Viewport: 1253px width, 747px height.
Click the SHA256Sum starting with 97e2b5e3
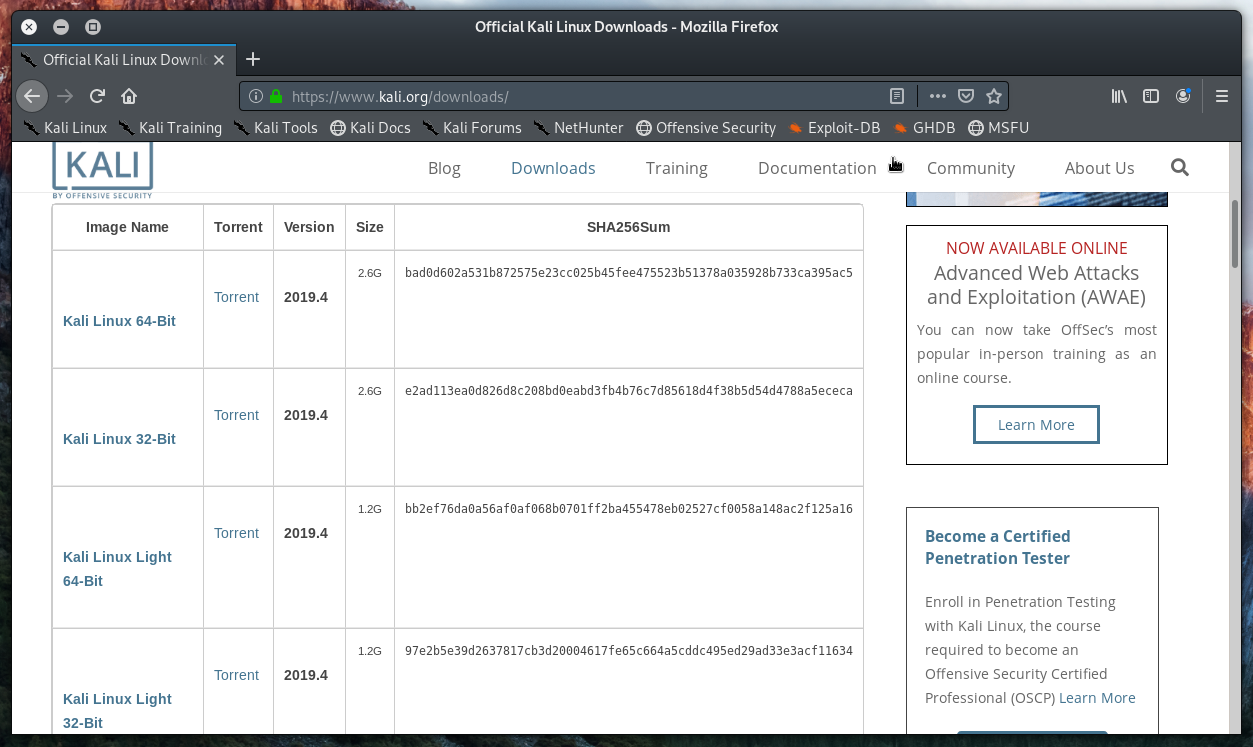pyautogui.click(x=628, y=651)
